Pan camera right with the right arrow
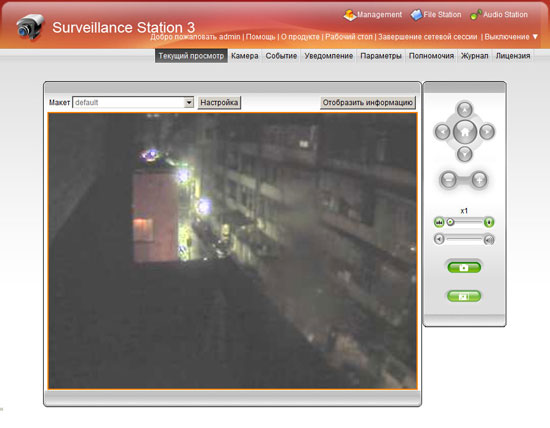This screenshot has height=428, width=550. 487,132
